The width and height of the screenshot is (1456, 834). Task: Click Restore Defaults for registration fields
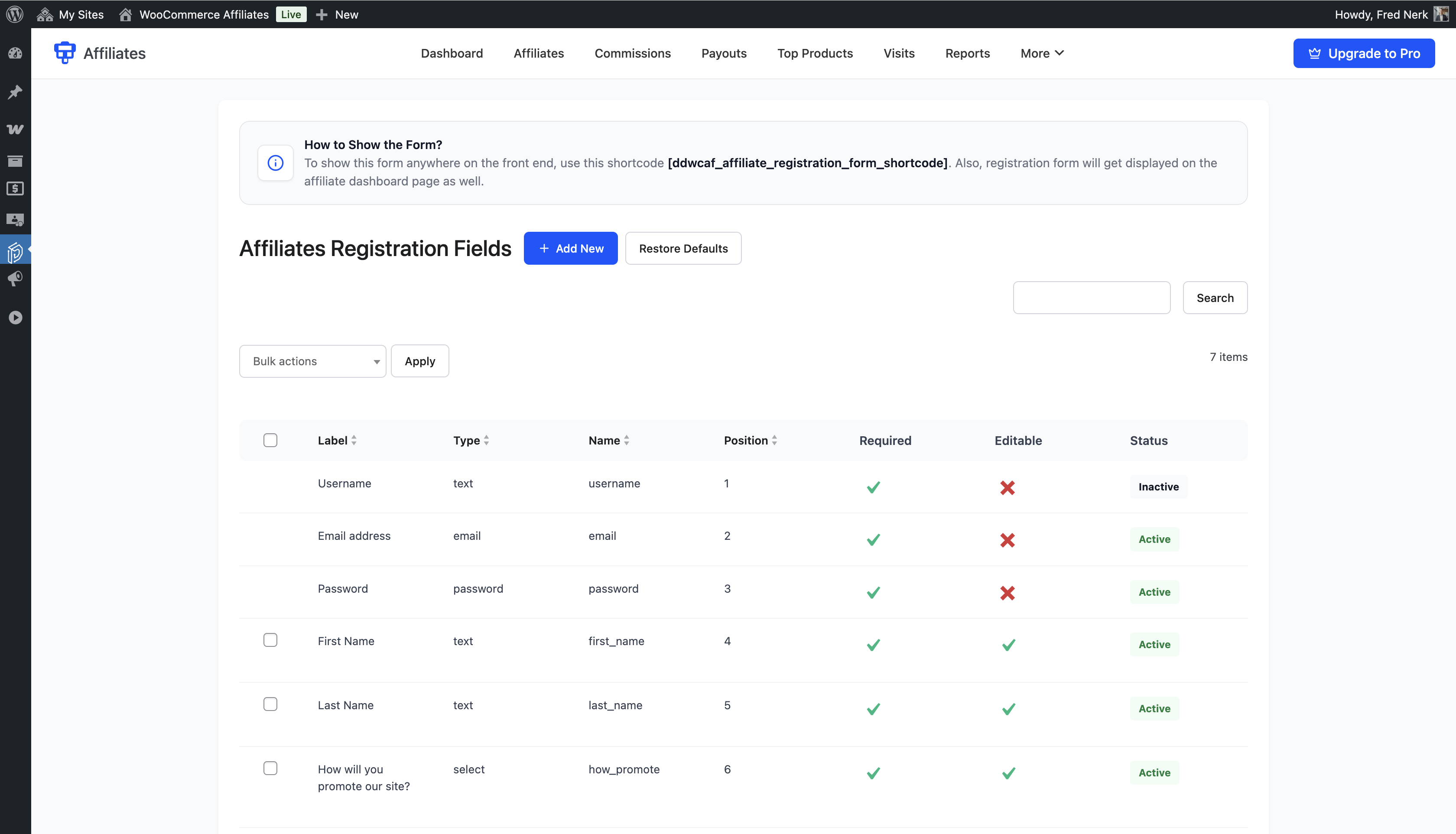(683, 248)
